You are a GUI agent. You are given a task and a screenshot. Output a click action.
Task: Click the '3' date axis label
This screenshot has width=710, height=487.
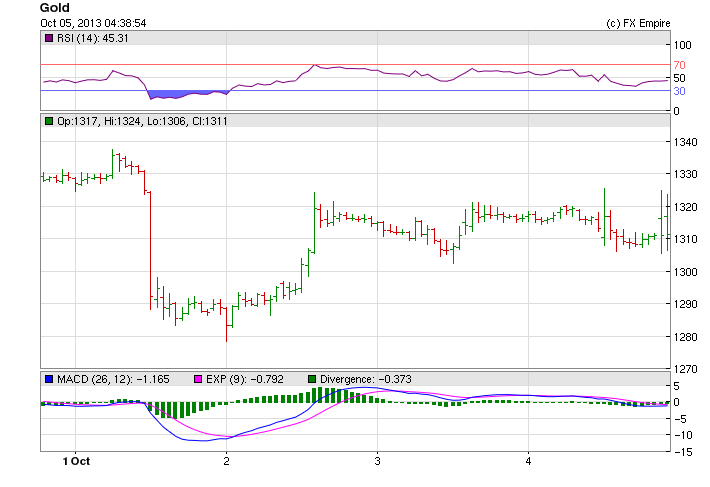(377, 461)
